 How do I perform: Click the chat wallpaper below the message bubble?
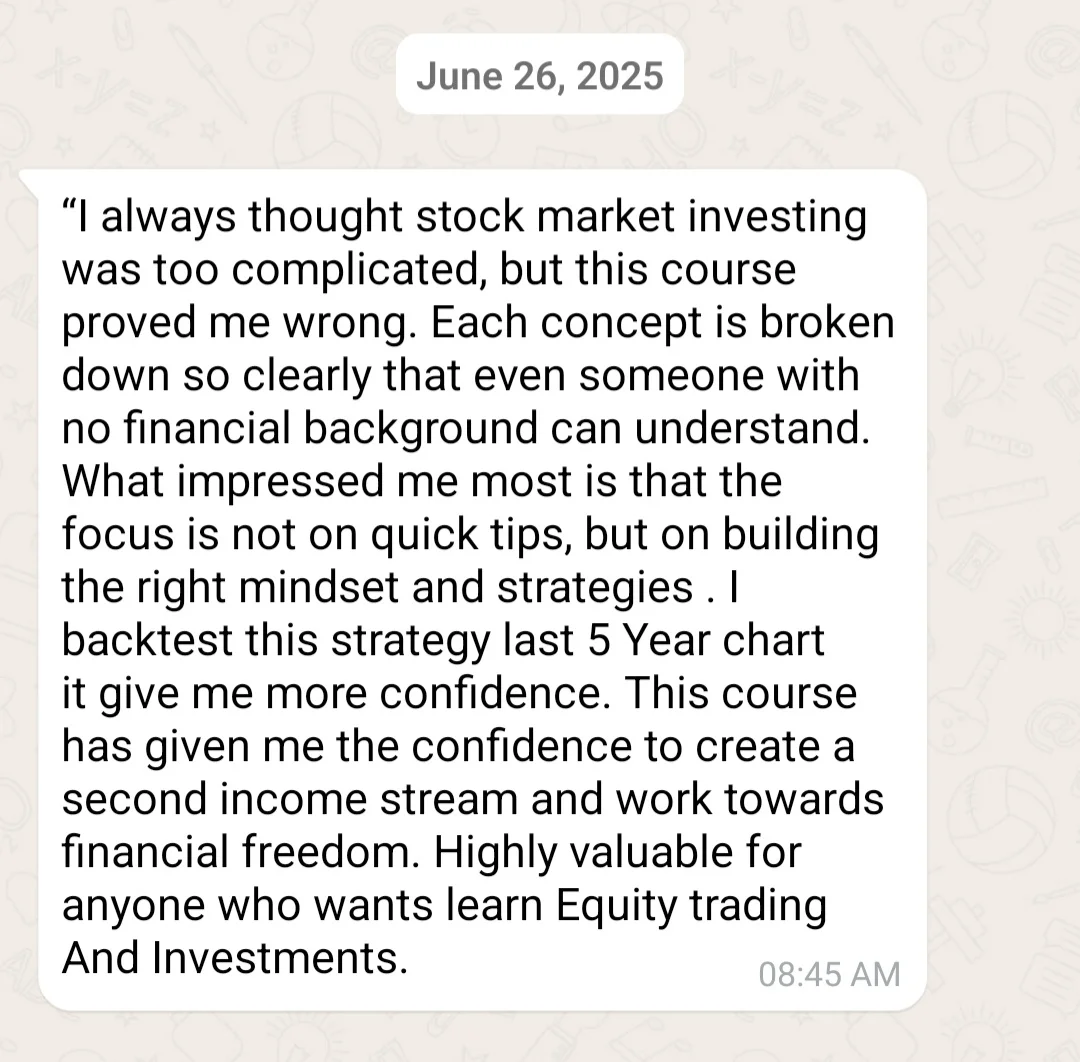(x=540, y=1038)
